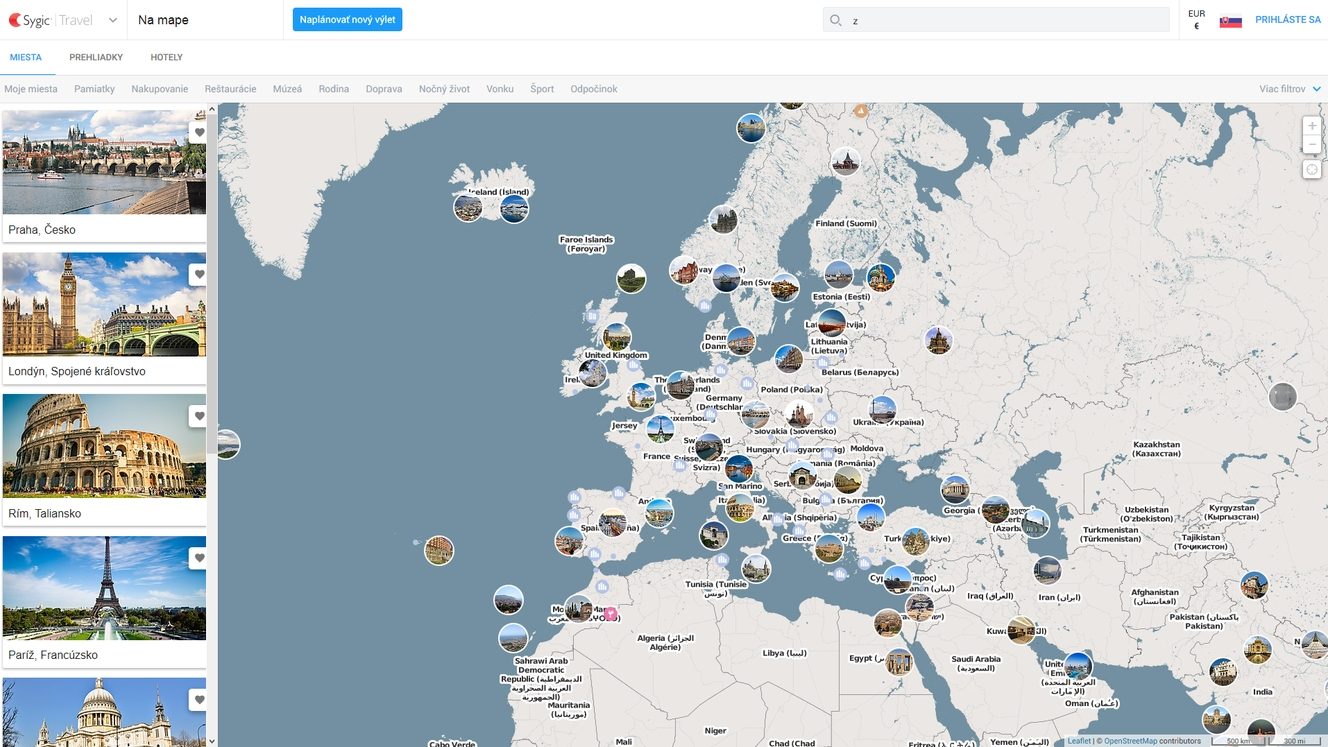The image size is (1328, 747).
Task: Select the Šport filter
Action: coord(542,89)
